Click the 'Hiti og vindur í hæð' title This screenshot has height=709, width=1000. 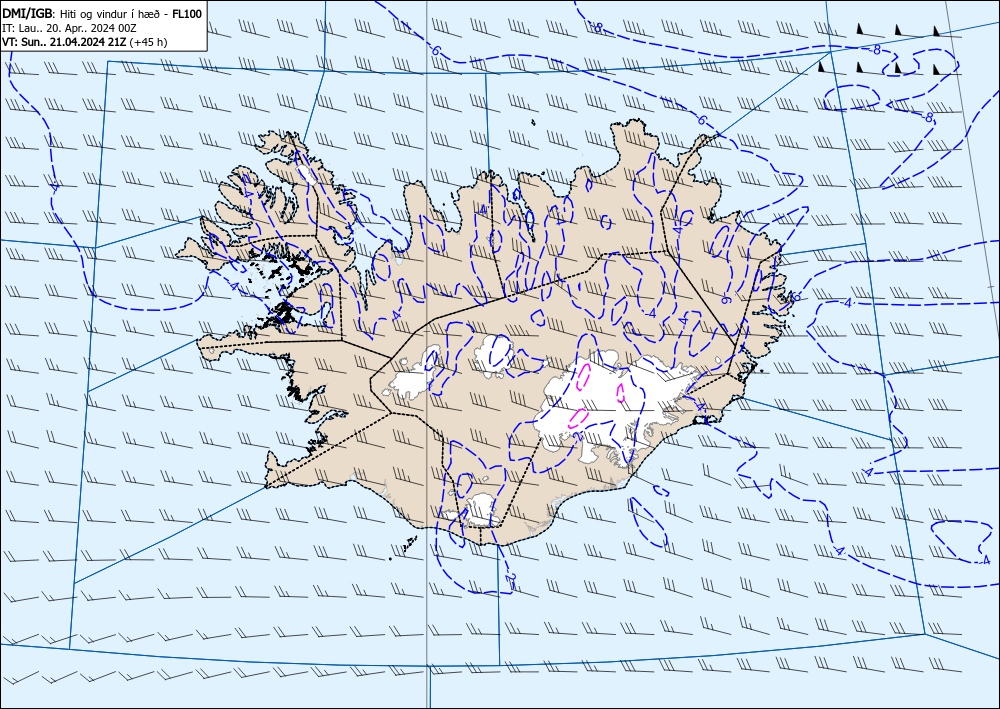point(110,15)
